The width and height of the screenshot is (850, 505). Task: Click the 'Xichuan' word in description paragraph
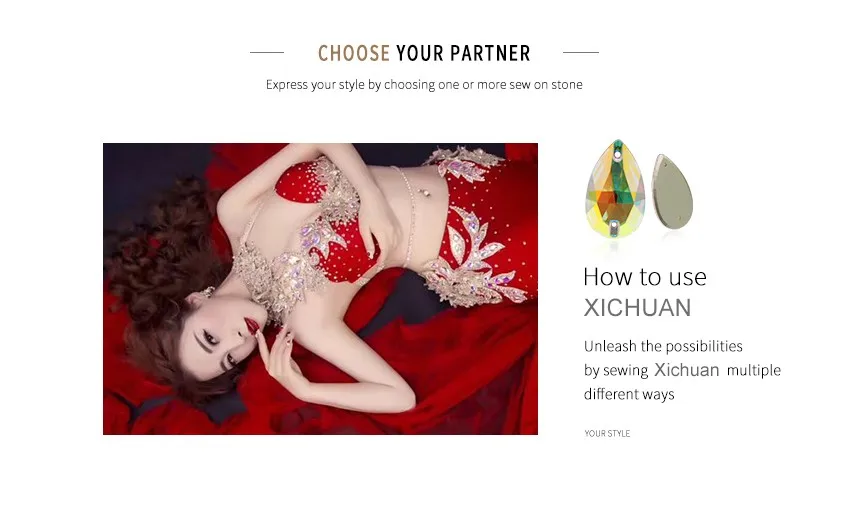[687, 370]
